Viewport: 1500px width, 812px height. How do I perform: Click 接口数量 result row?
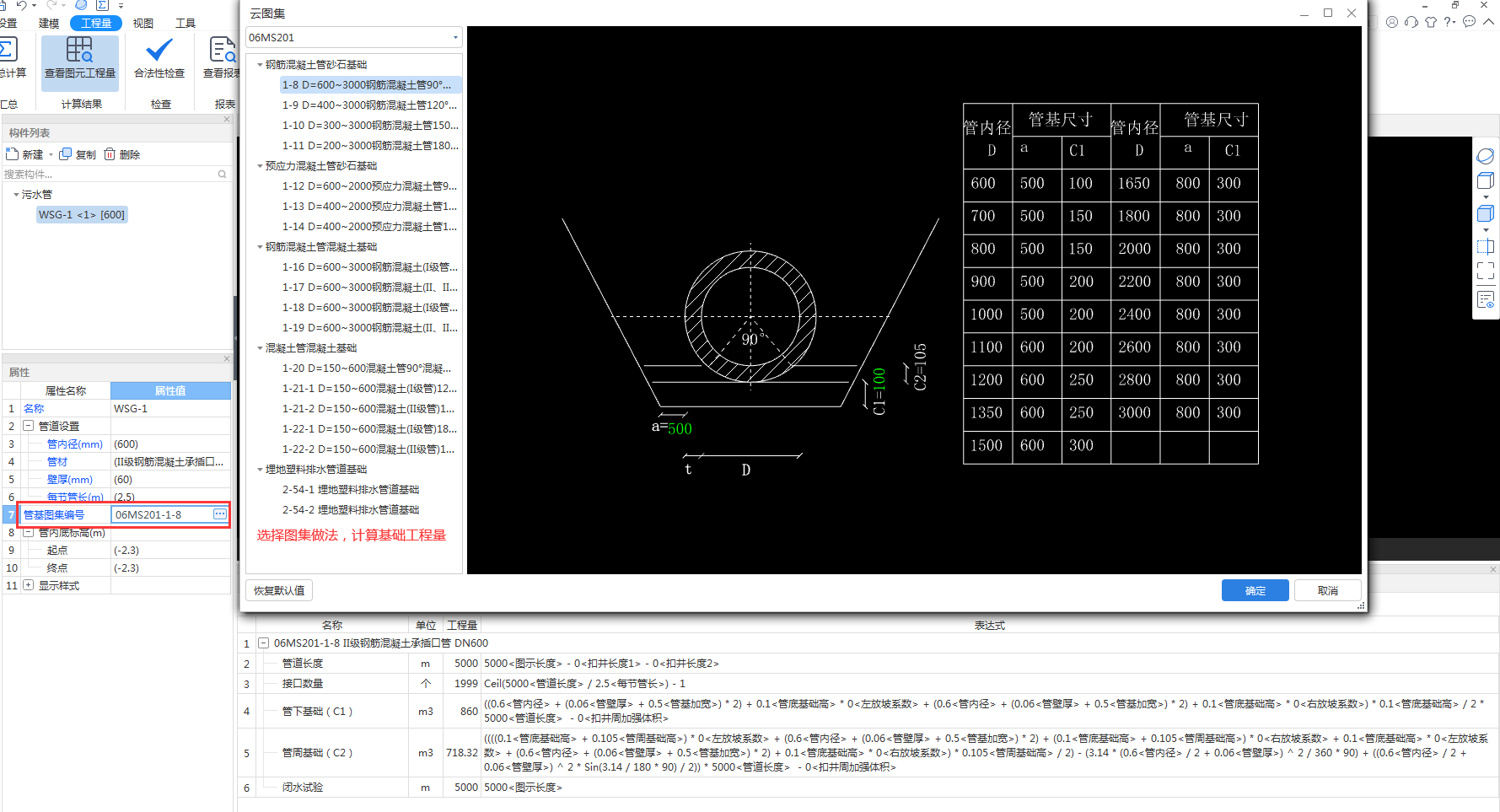pos(868,683)
